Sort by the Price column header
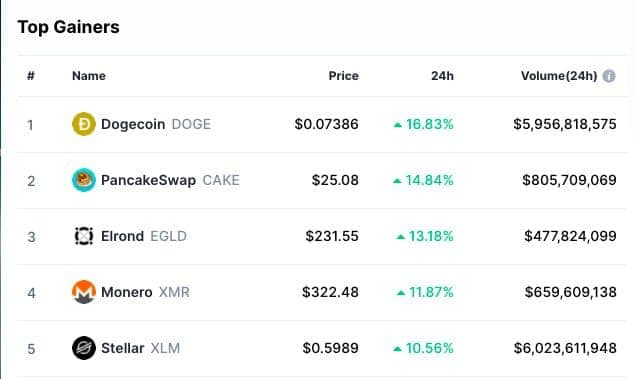 pos(344,76)
